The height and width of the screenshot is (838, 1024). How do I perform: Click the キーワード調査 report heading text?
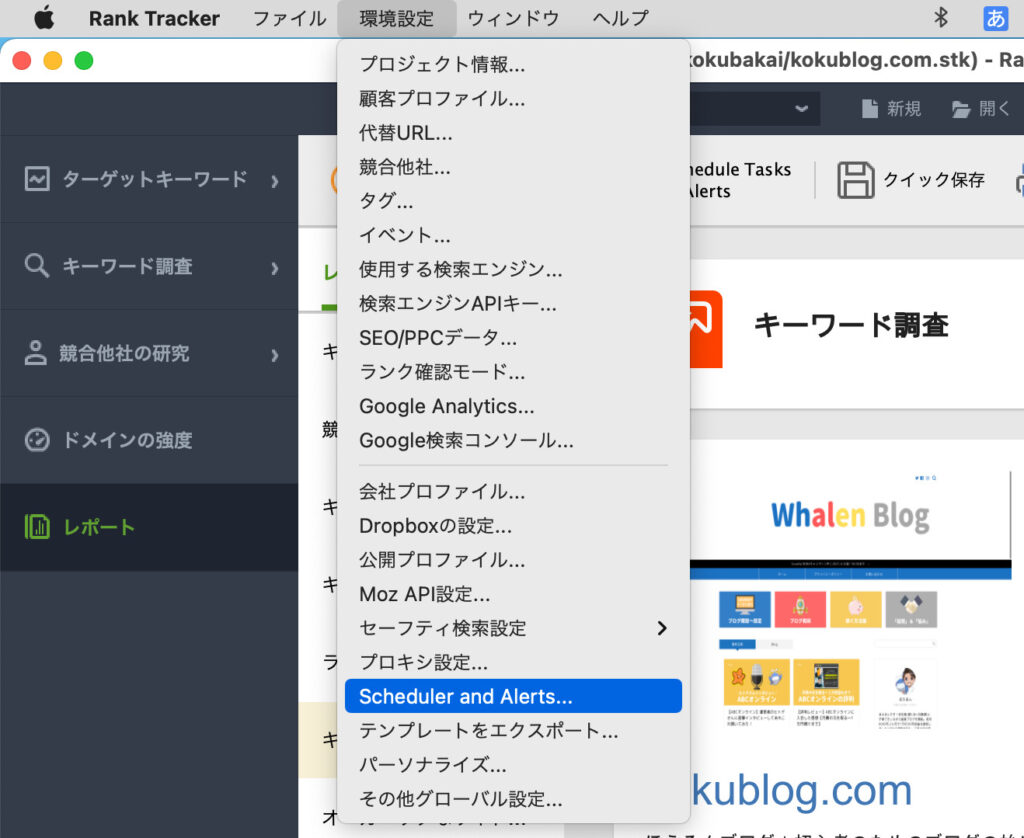click(851, 325)
